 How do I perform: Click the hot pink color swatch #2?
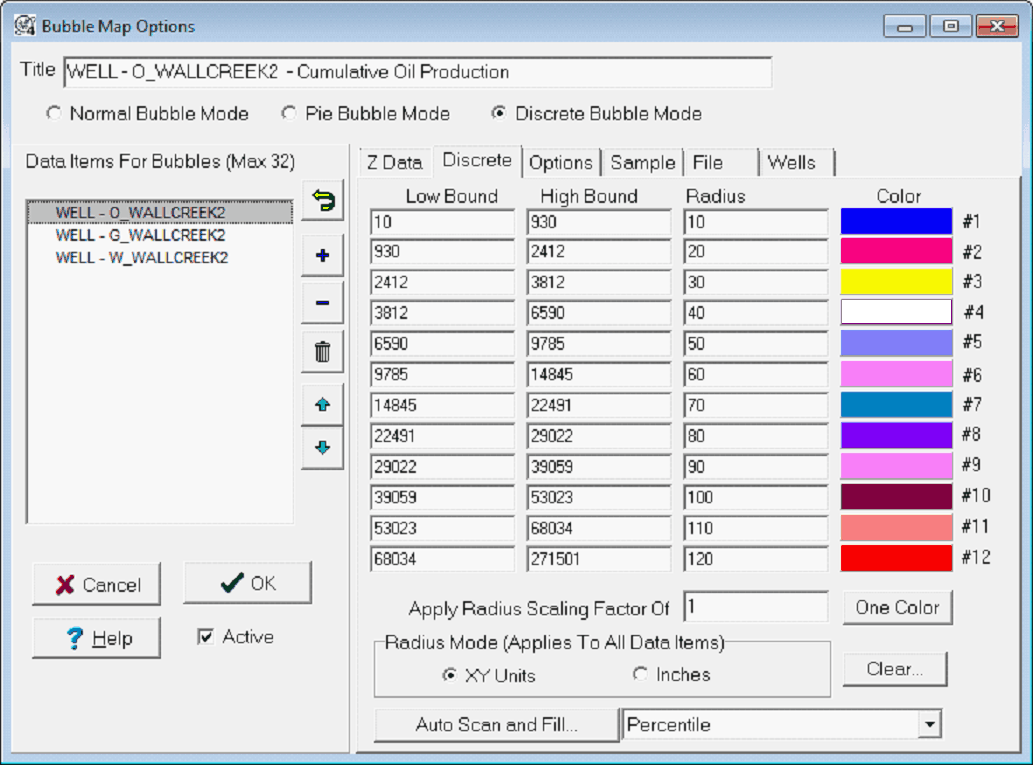pyautogui.click(x=896, y=251)
